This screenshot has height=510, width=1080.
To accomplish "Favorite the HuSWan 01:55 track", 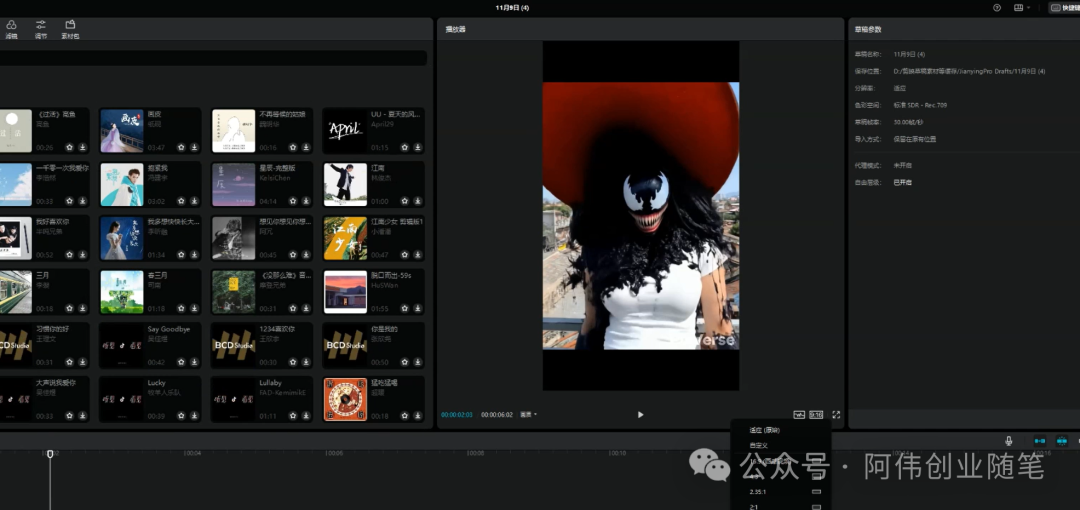I will (404, 308).
